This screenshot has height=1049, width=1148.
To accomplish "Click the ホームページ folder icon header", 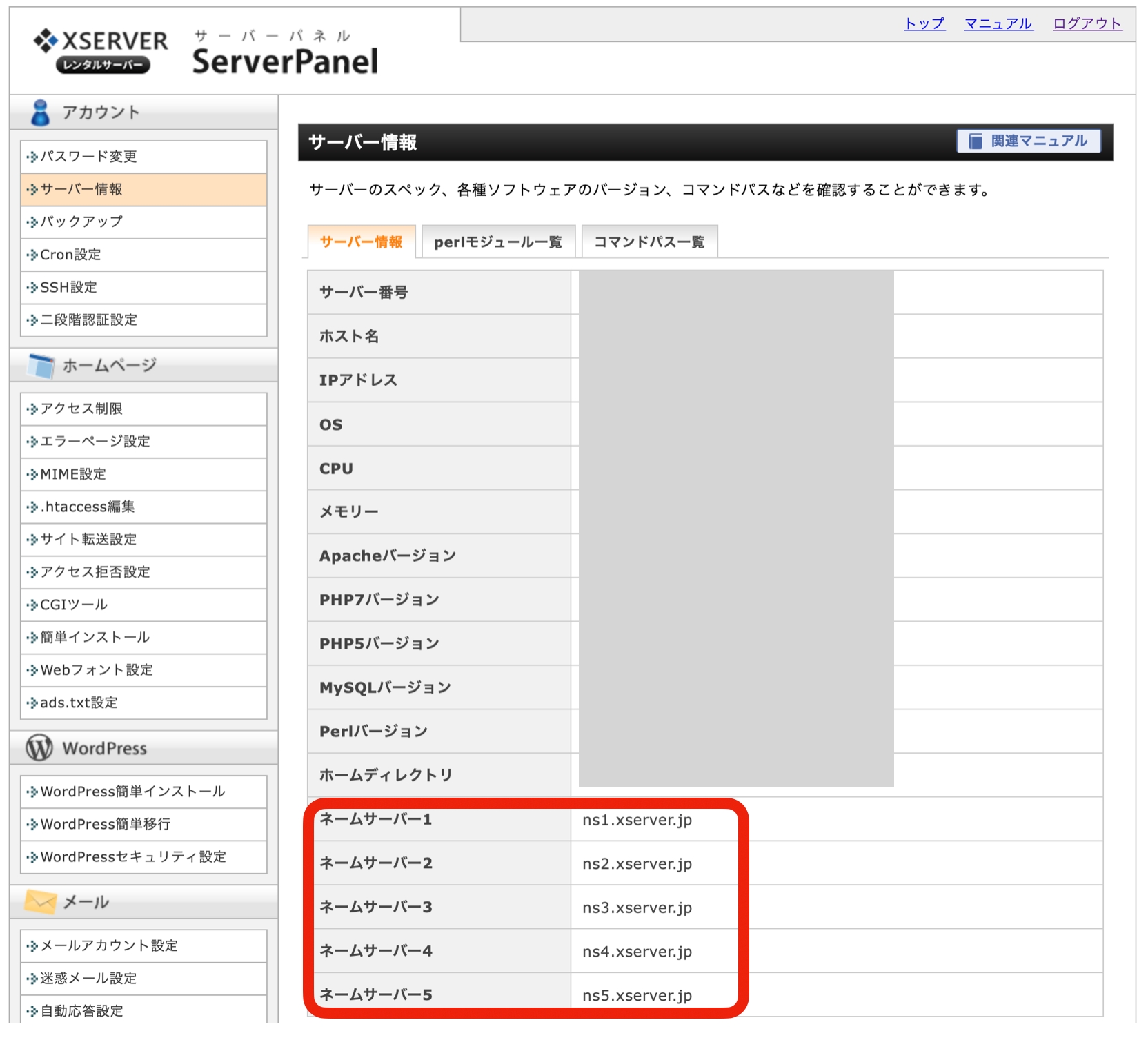I will tap(41, 366).
